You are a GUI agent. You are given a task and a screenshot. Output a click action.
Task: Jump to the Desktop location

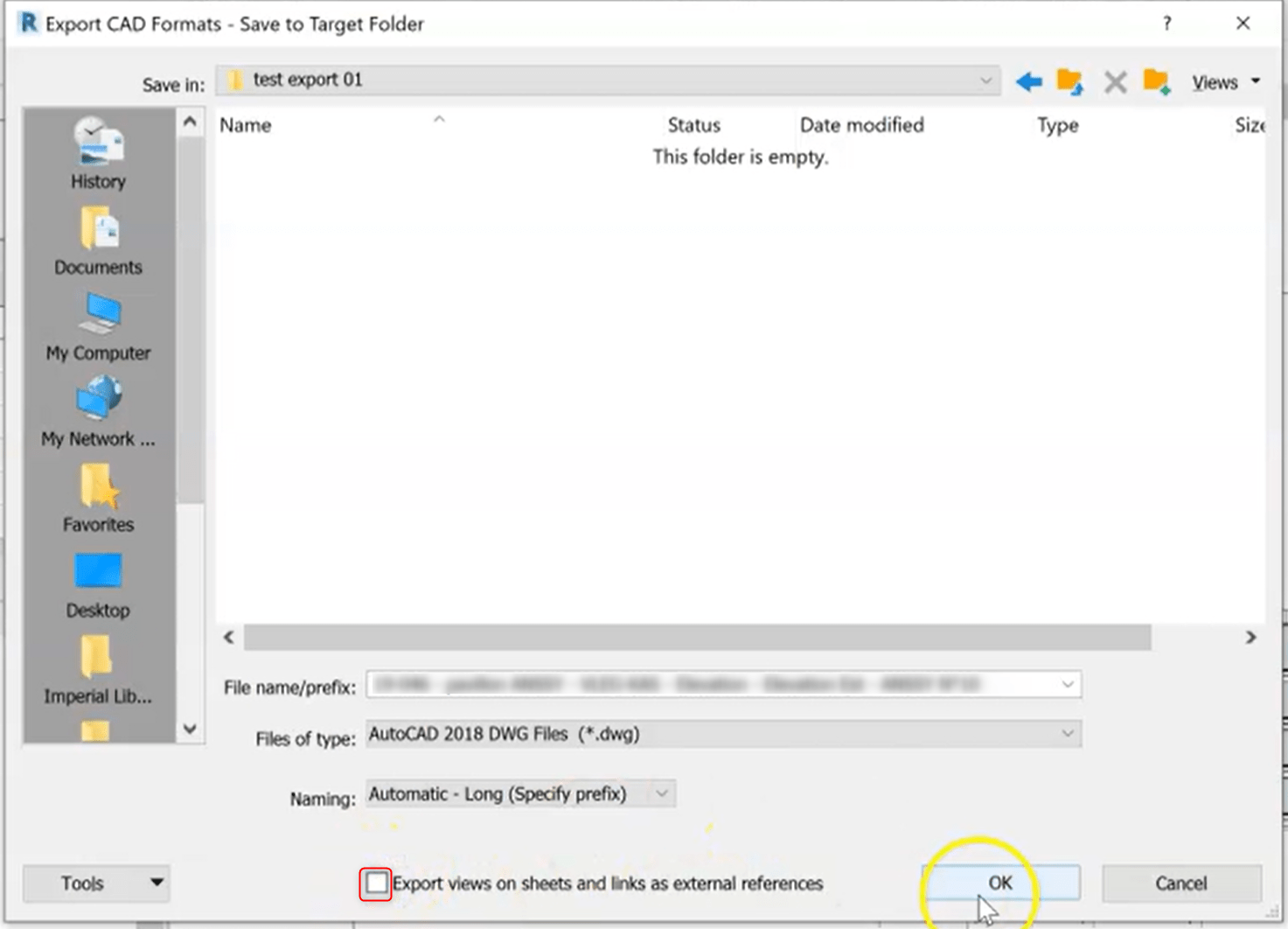[x=98, y=585]
